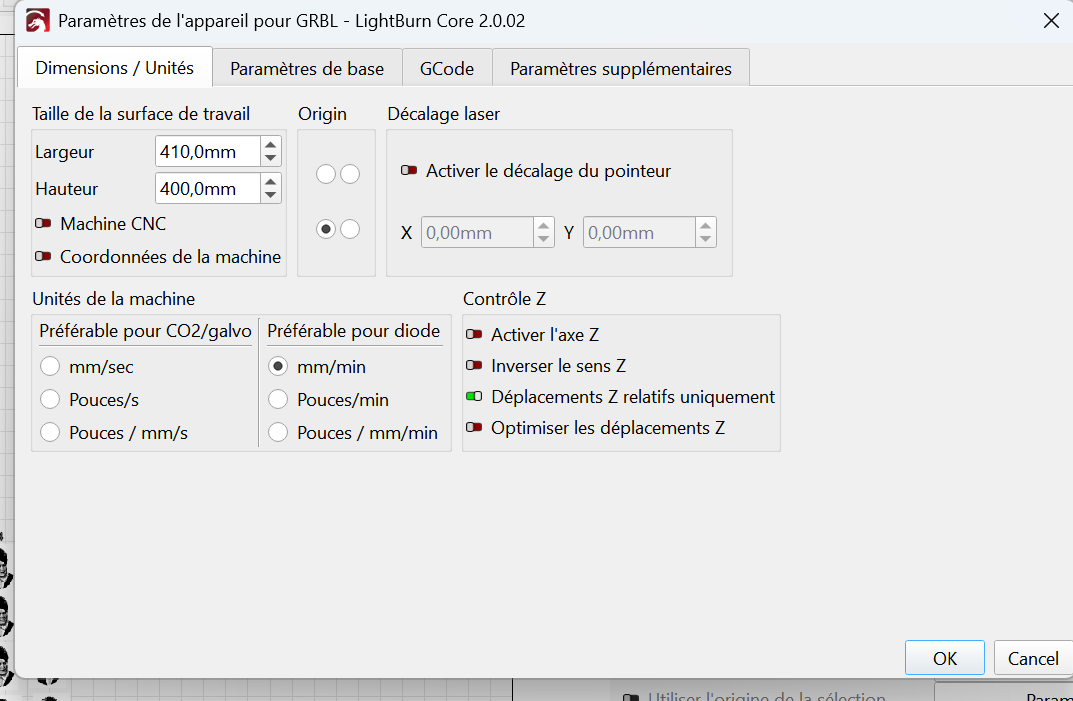
Task: Click the LightBurn app icon in title bar
Action: click(x=38, y=21)
